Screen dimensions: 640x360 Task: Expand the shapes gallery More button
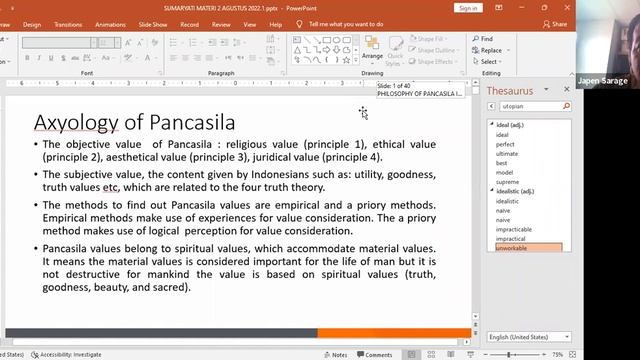click(356, 60)
